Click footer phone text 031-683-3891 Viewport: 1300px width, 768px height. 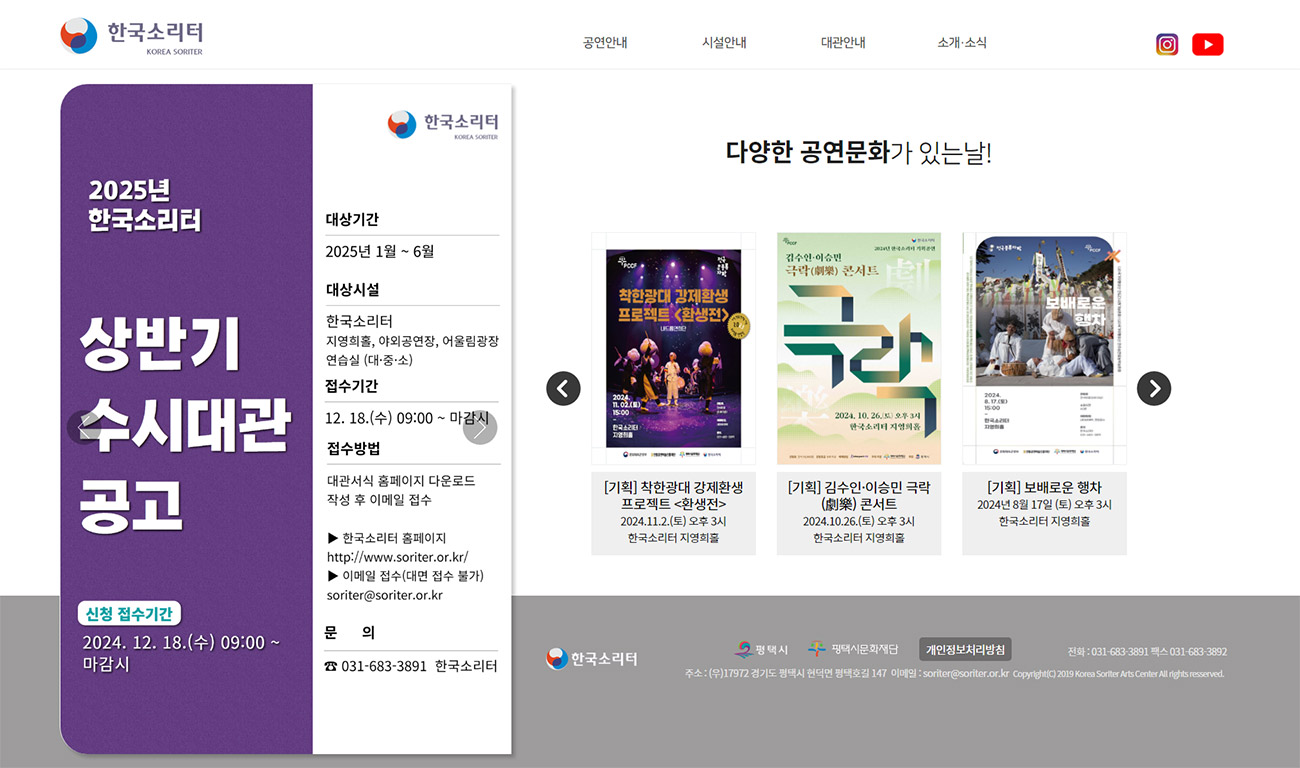point(1119,651)
